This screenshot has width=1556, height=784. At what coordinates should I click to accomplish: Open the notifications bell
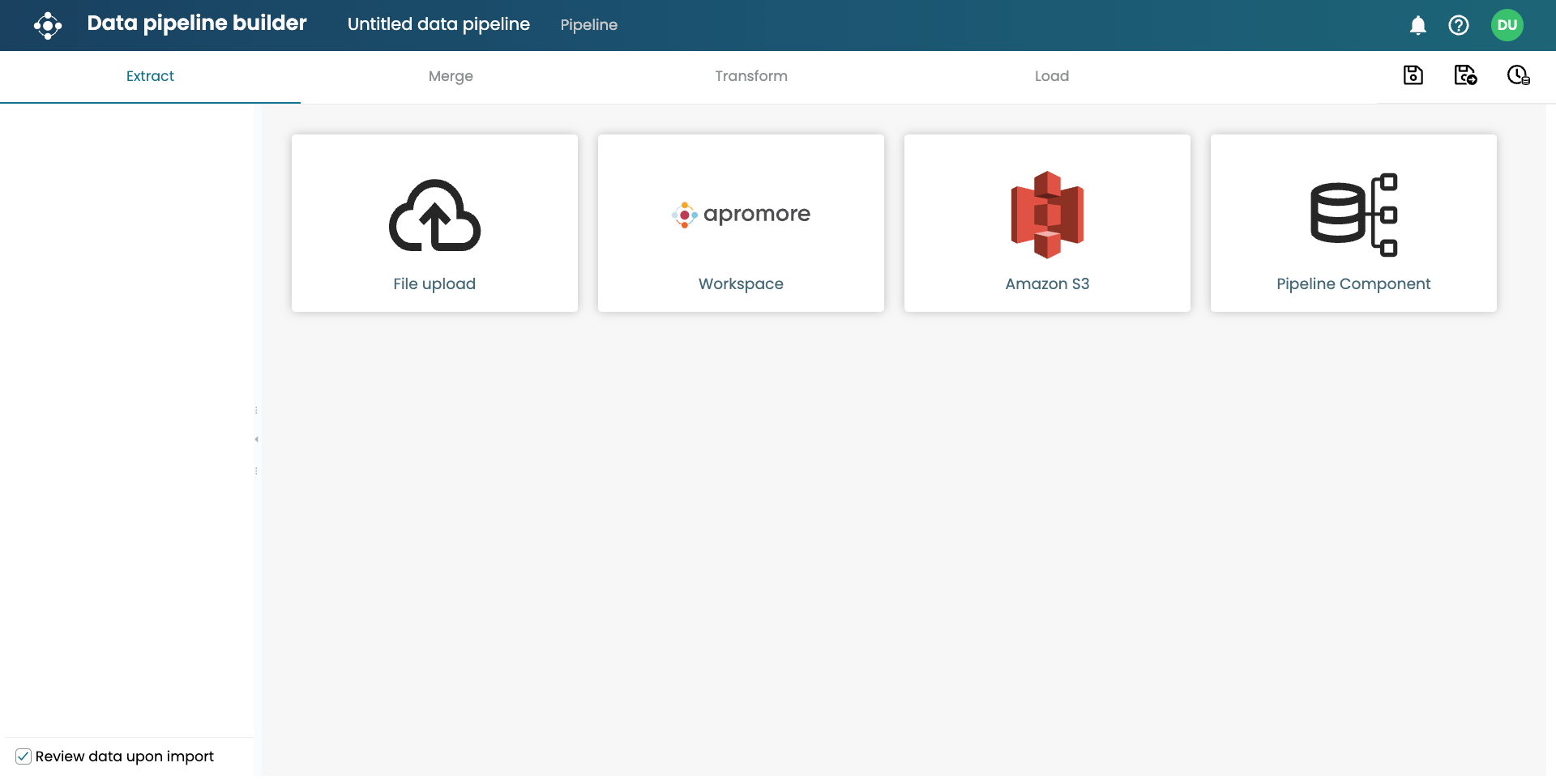tap(1417, 25)
